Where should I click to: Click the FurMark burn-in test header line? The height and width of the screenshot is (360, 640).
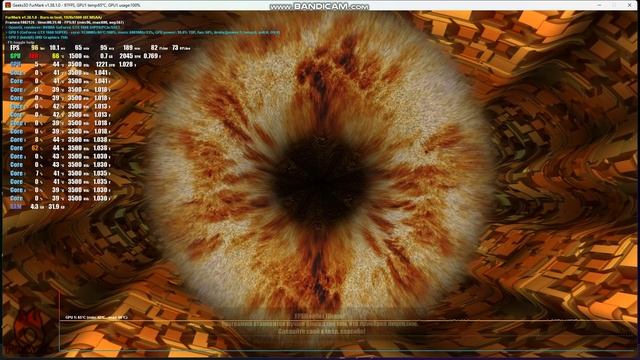point(53,18)
